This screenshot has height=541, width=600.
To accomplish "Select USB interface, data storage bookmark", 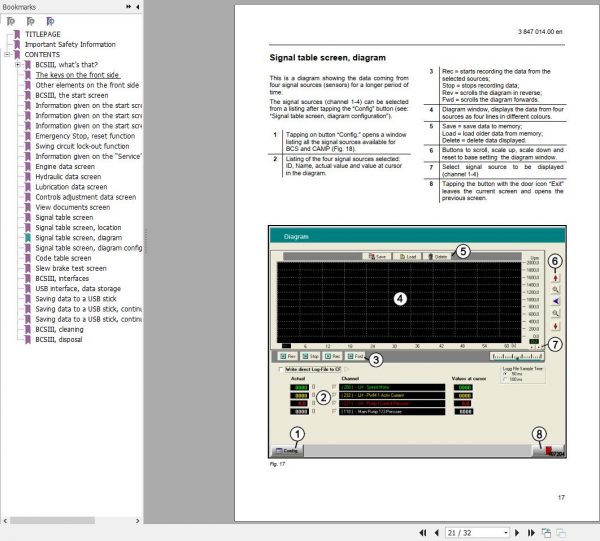I will (78, 288).
